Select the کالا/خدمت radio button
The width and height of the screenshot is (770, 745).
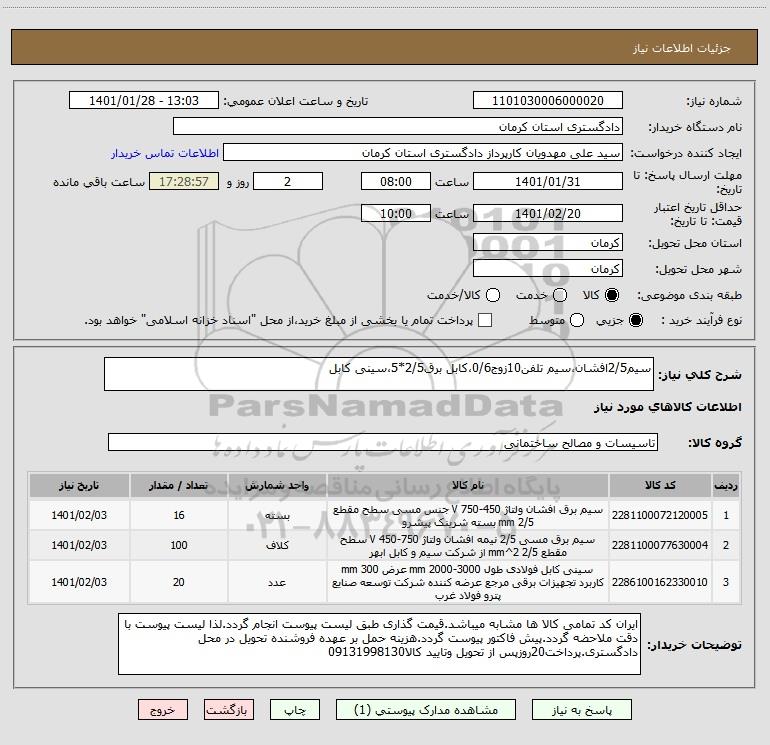pos(493,295)
